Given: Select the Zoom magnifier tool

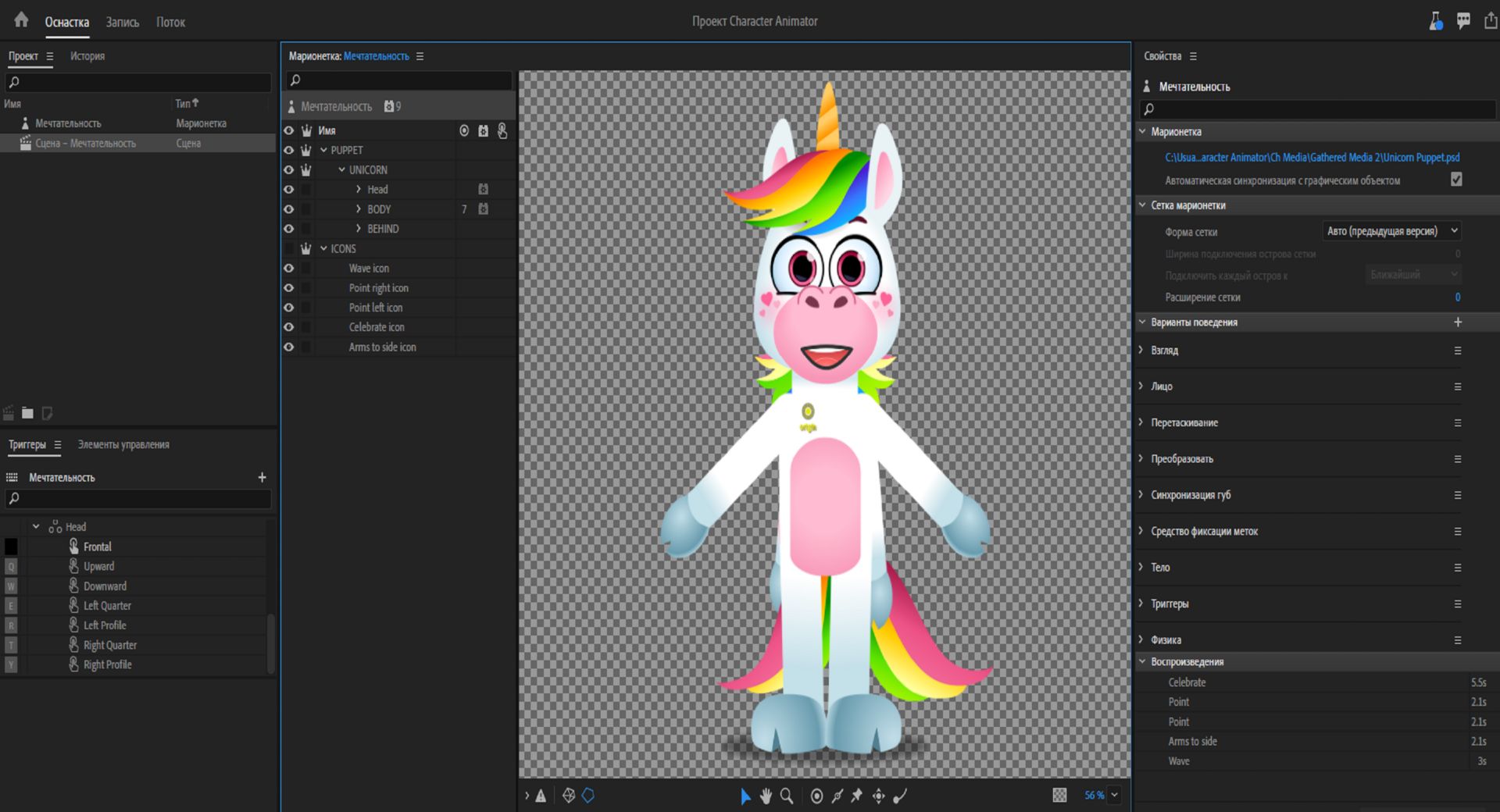Looking at the screenshot, I should click(787, 796).
